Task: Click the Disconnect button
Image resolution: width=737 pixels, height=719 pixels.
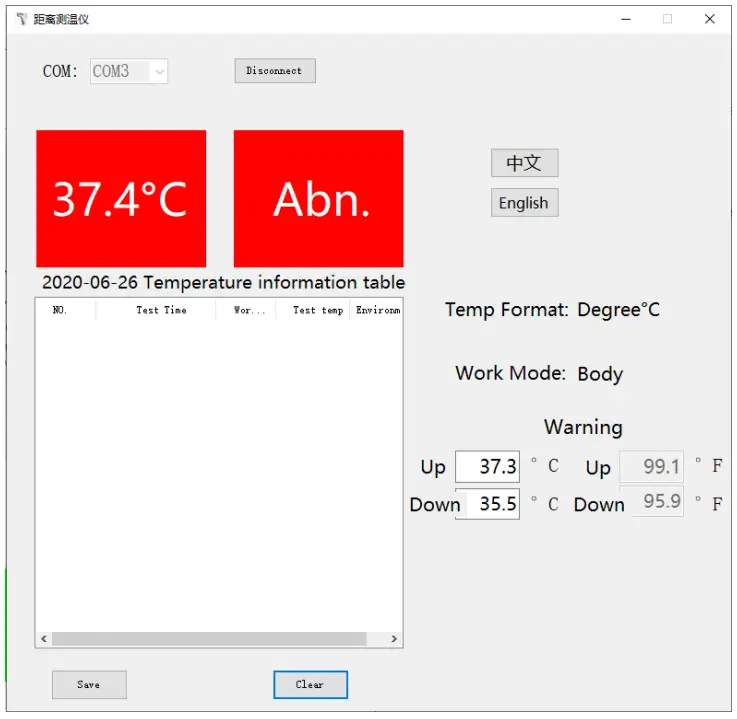Action: pyautogui.click(x=275, y=71)
